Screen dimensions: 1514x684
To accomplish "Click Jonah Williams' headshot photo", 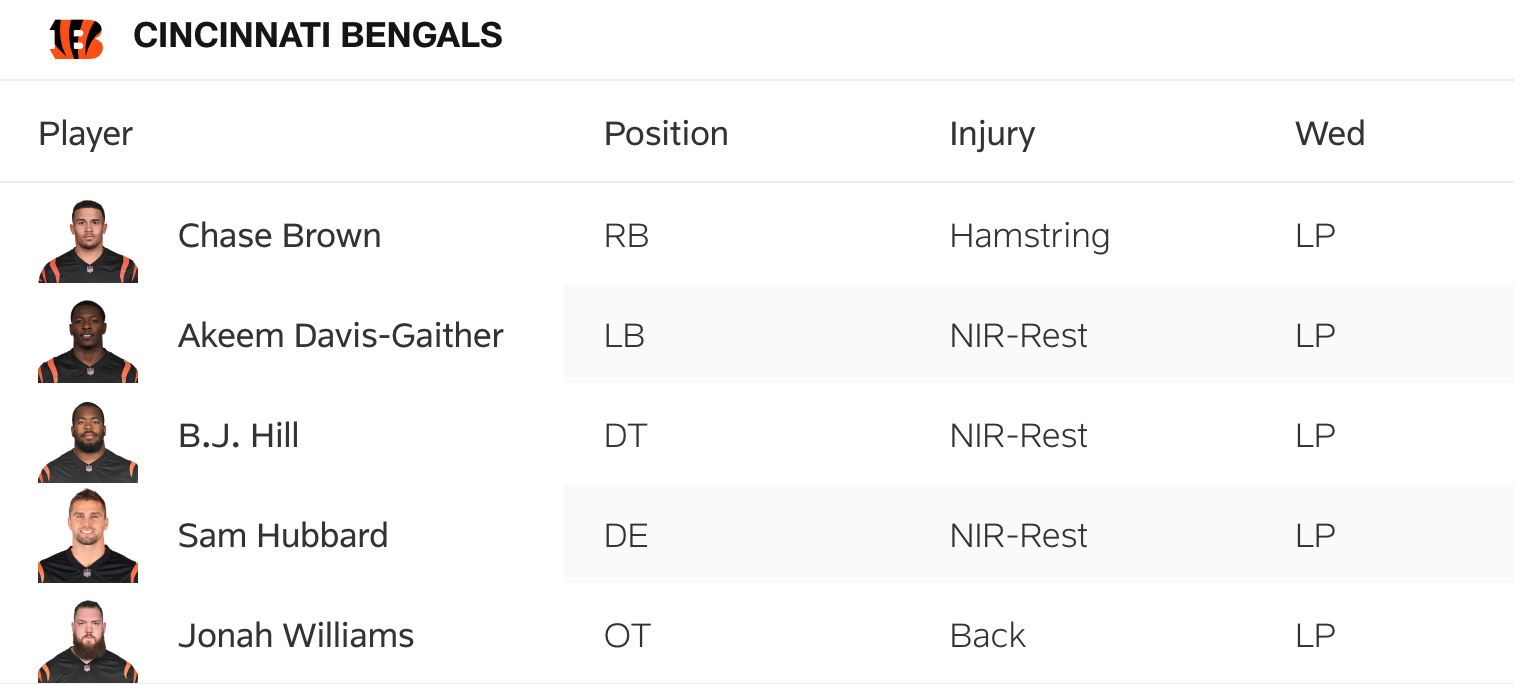I will point(88,641).
